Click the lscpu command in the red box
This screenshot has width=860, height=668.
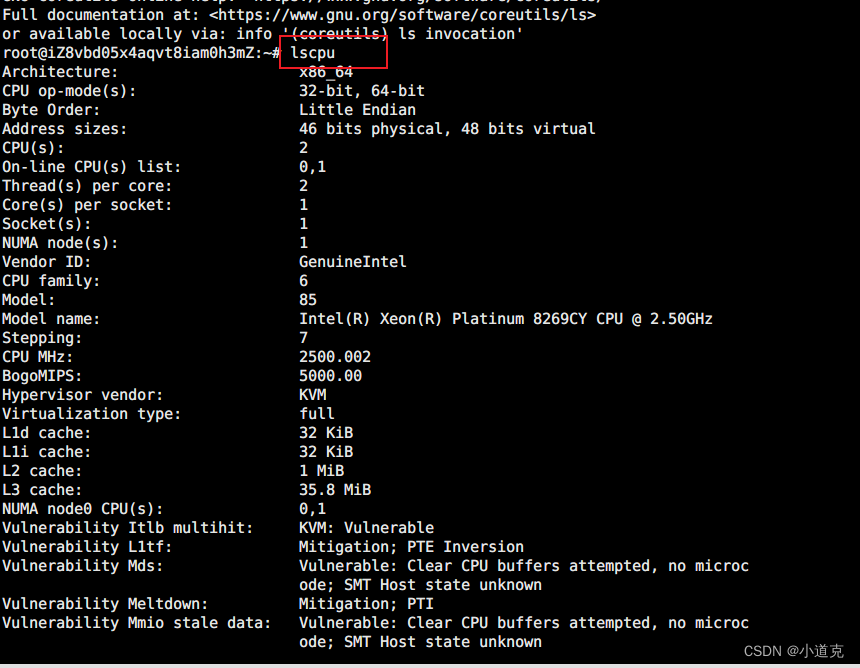[313, 53]
